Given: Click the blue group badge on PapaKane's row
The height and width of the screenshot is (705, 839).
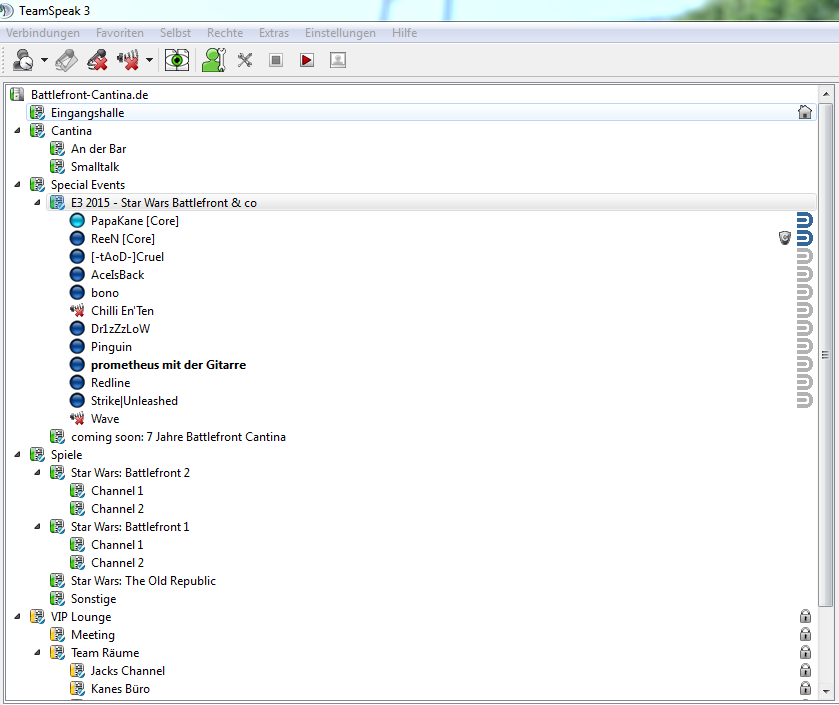Looking at the screenshot, I should click(804, 220).
